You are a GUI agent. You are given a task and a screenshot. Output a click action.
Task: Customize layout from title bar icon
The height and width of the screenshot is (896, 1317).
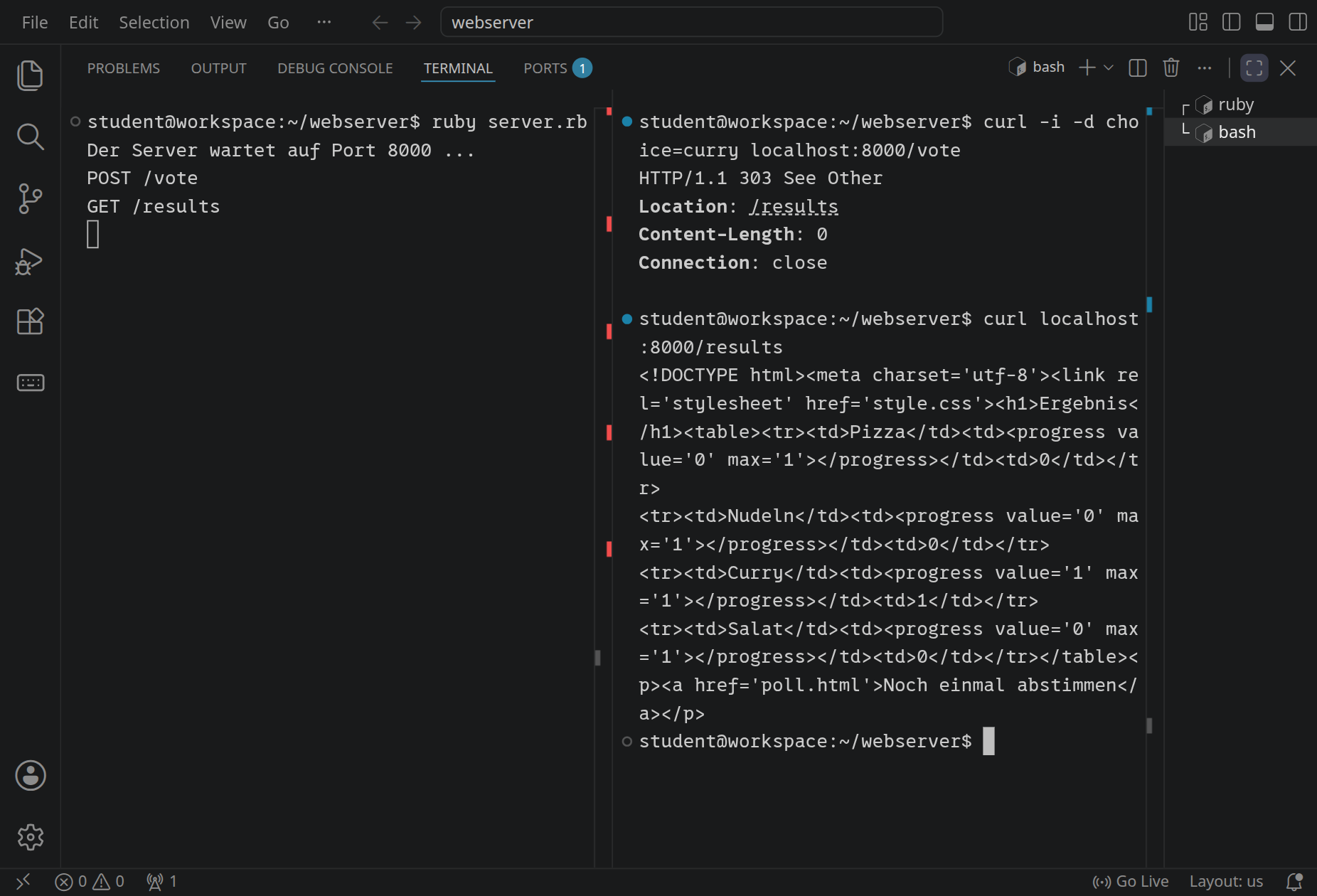1198,22
